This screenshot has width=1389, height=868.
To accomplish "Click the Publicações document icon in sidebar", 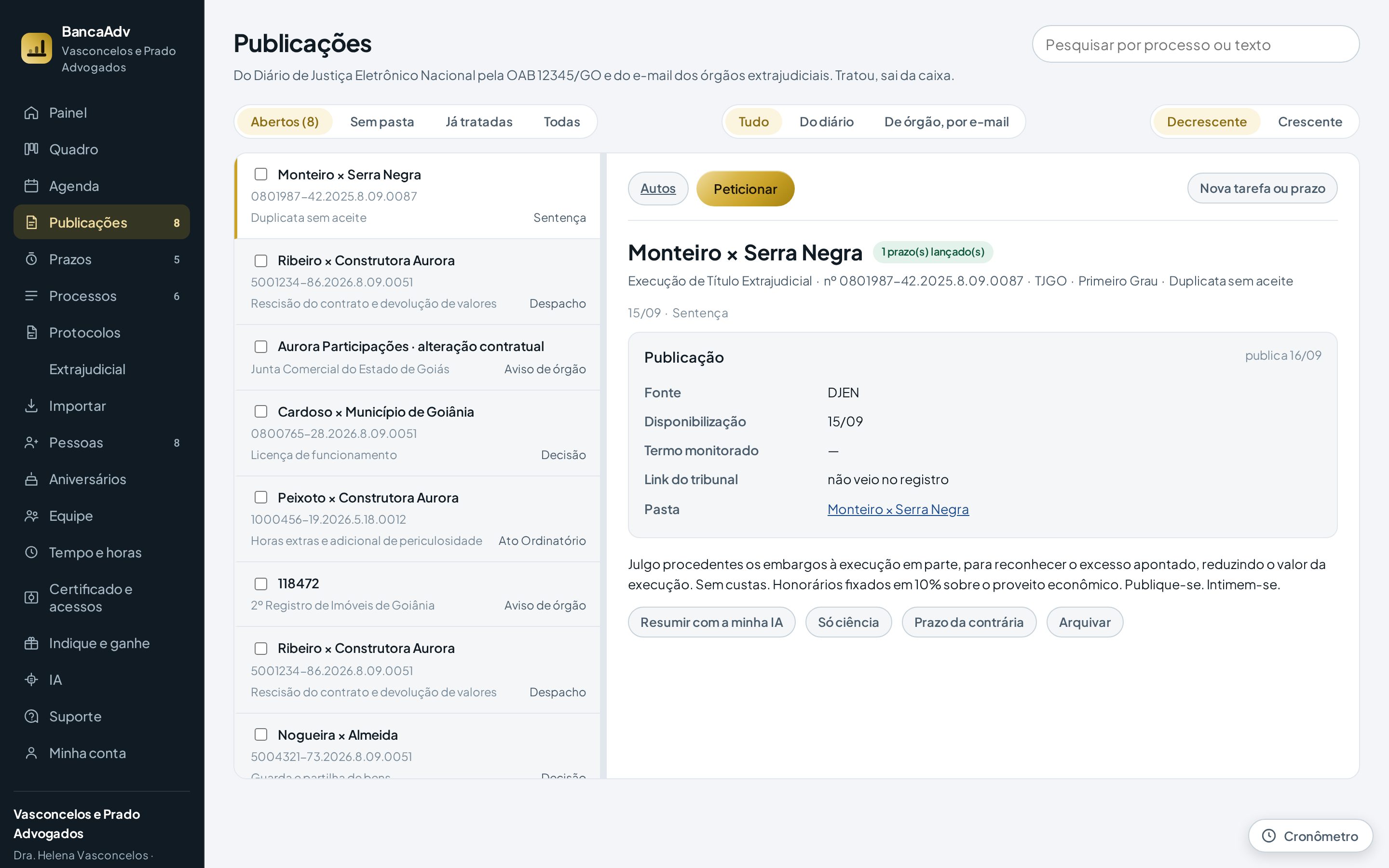I will (x=31, y=223).
